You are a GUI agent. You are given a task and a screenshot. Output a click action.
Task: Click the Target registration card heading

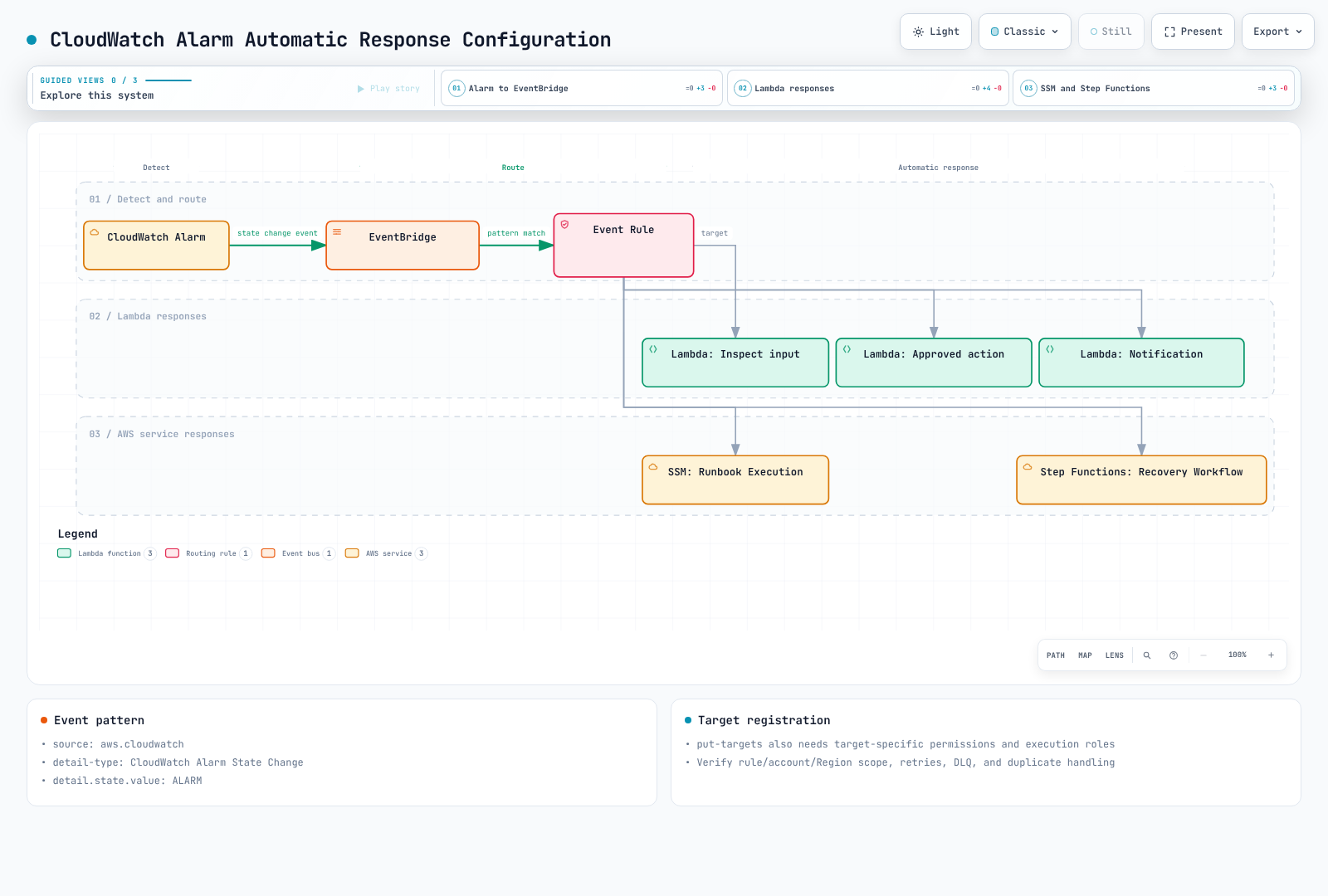764,720
